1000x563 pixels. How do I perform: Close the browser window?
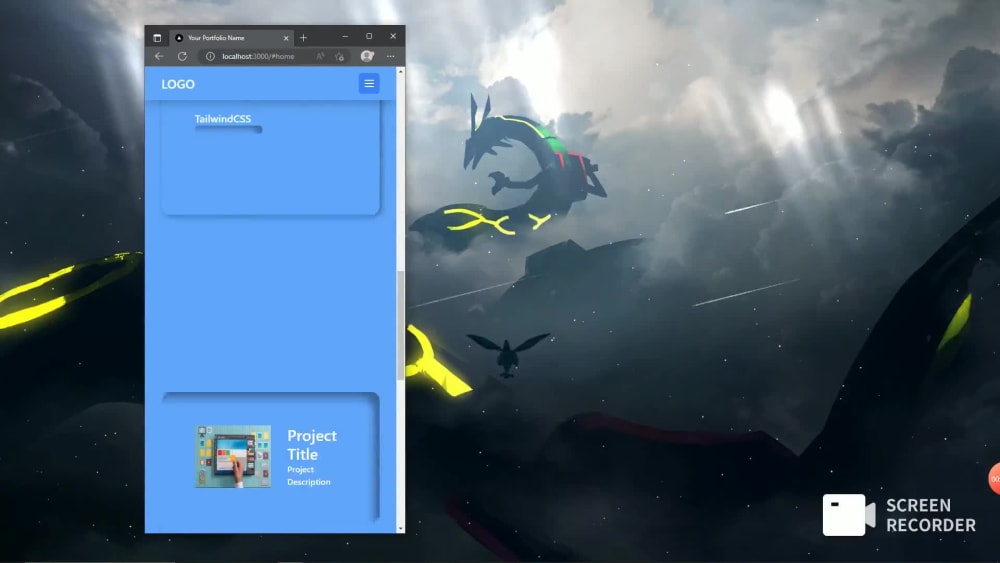(393, 36)
